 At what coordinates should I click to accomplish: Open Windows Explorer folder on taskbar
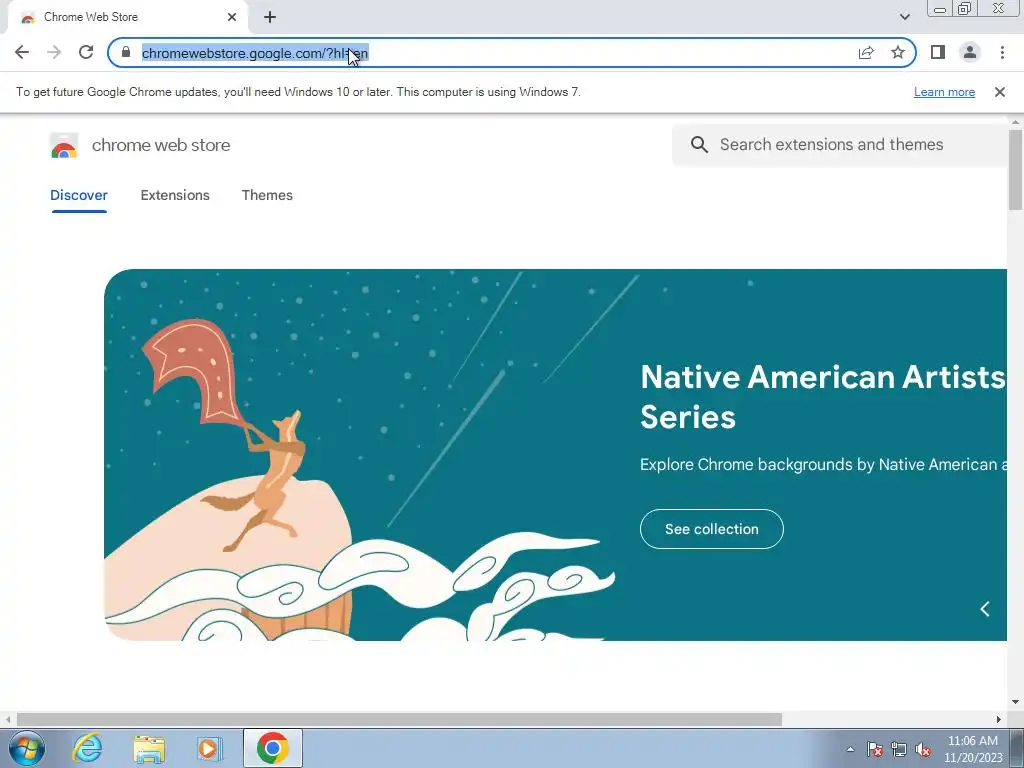tap(149, 748)
